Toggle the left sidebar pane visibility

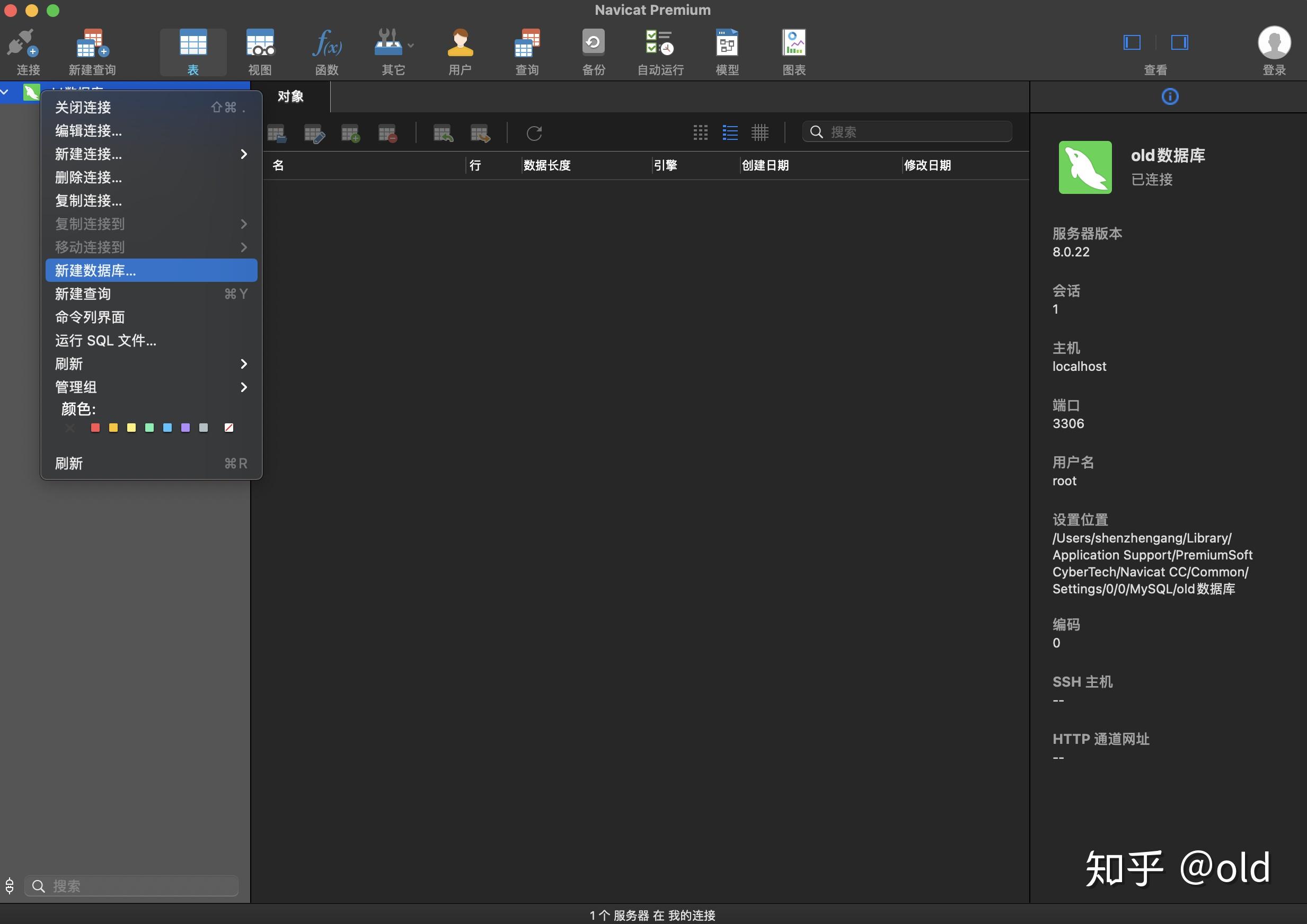click(x=1132, y=43)
